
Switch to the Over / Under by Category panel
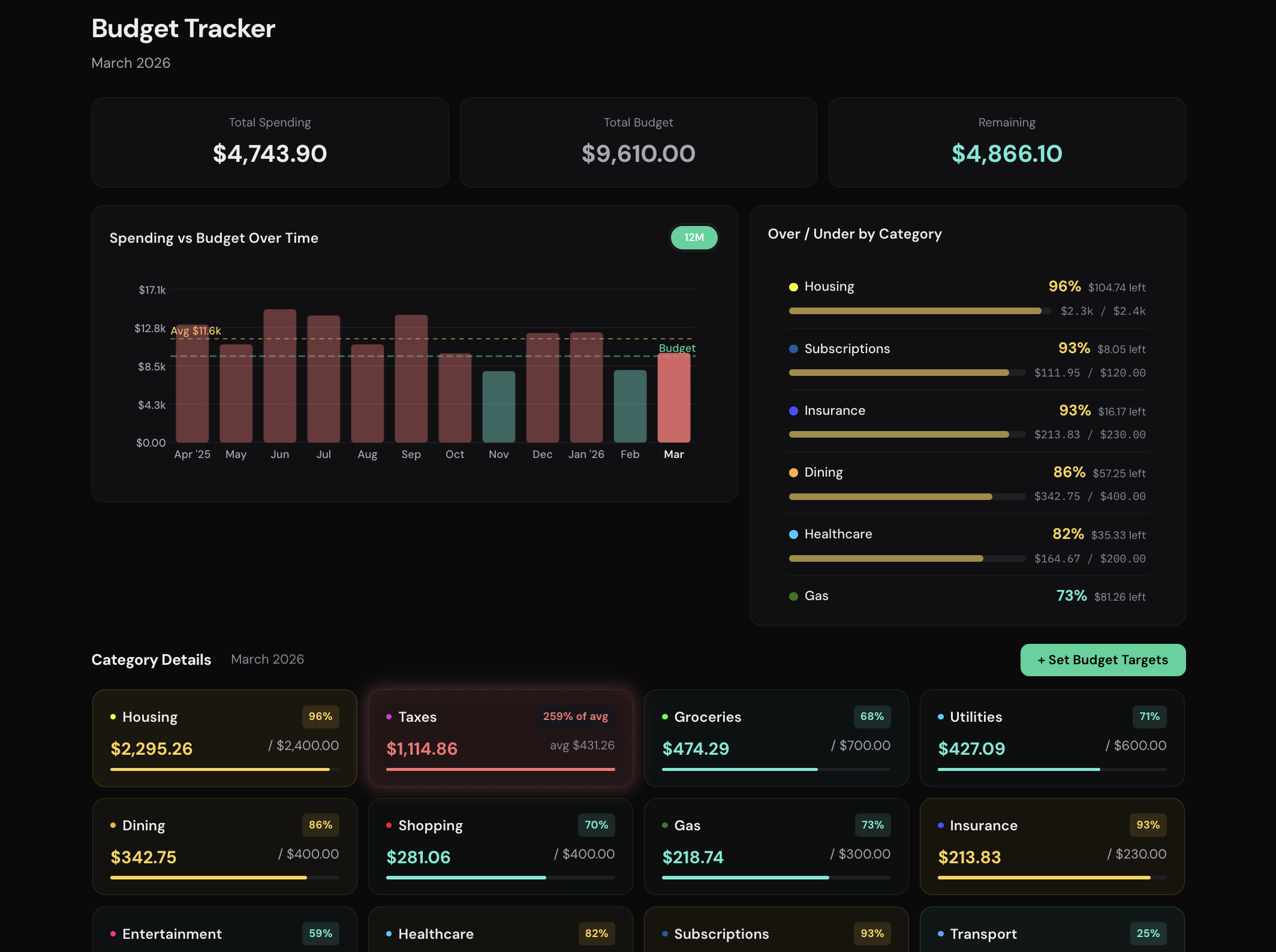coord(854,234)
